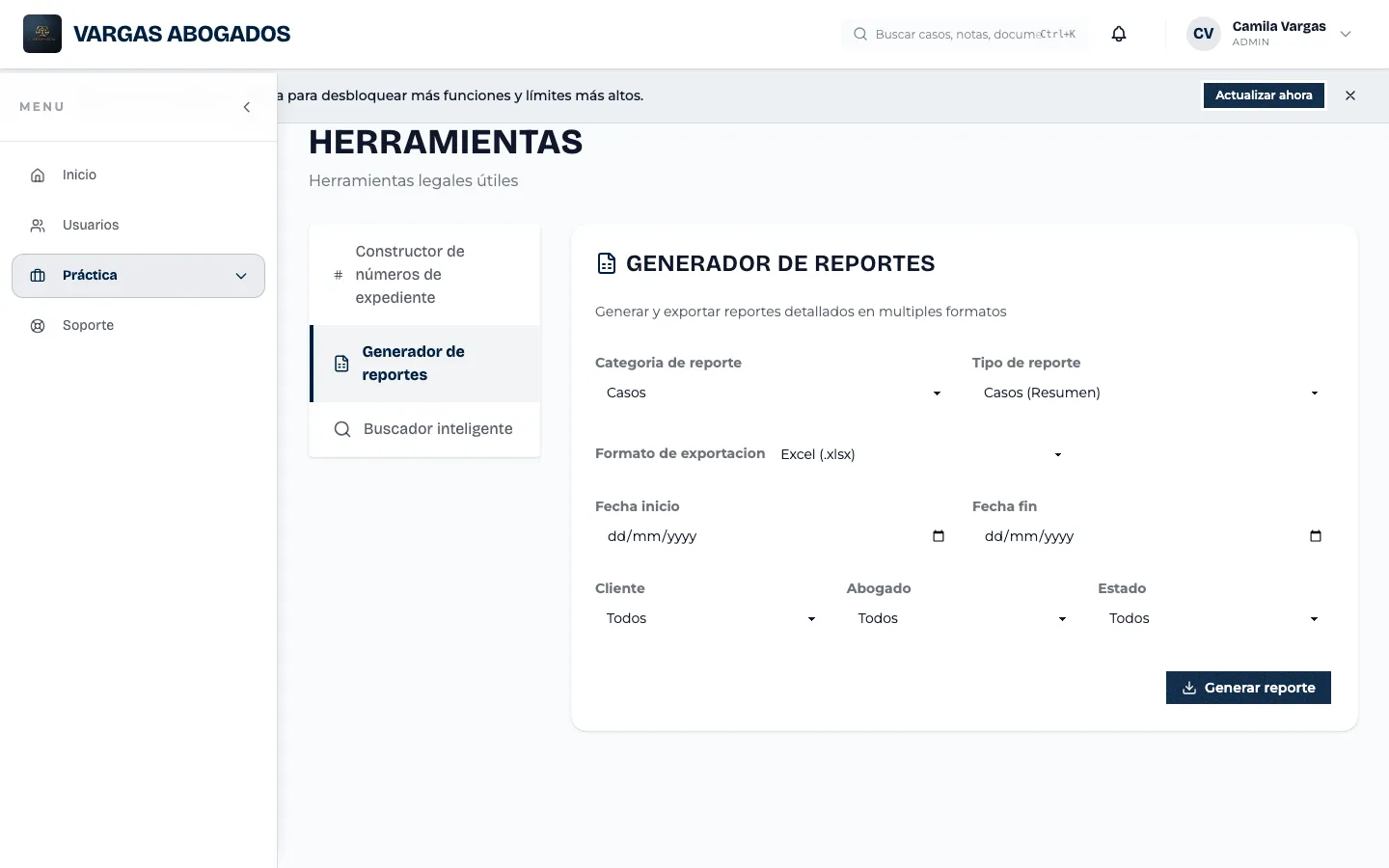Click the VARGAS ABOGADOS brand name
Screen dimensions: 1389x868
181,34
